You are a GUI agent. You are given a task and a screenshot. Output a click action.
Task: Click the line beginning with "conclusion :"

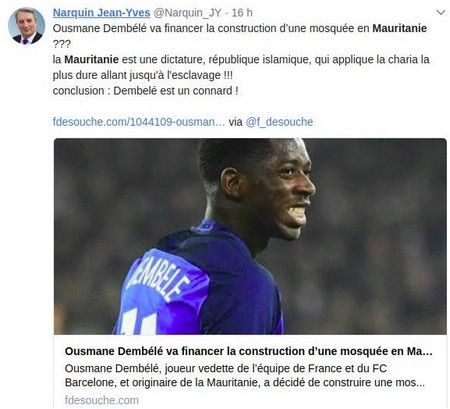point(145,91)
